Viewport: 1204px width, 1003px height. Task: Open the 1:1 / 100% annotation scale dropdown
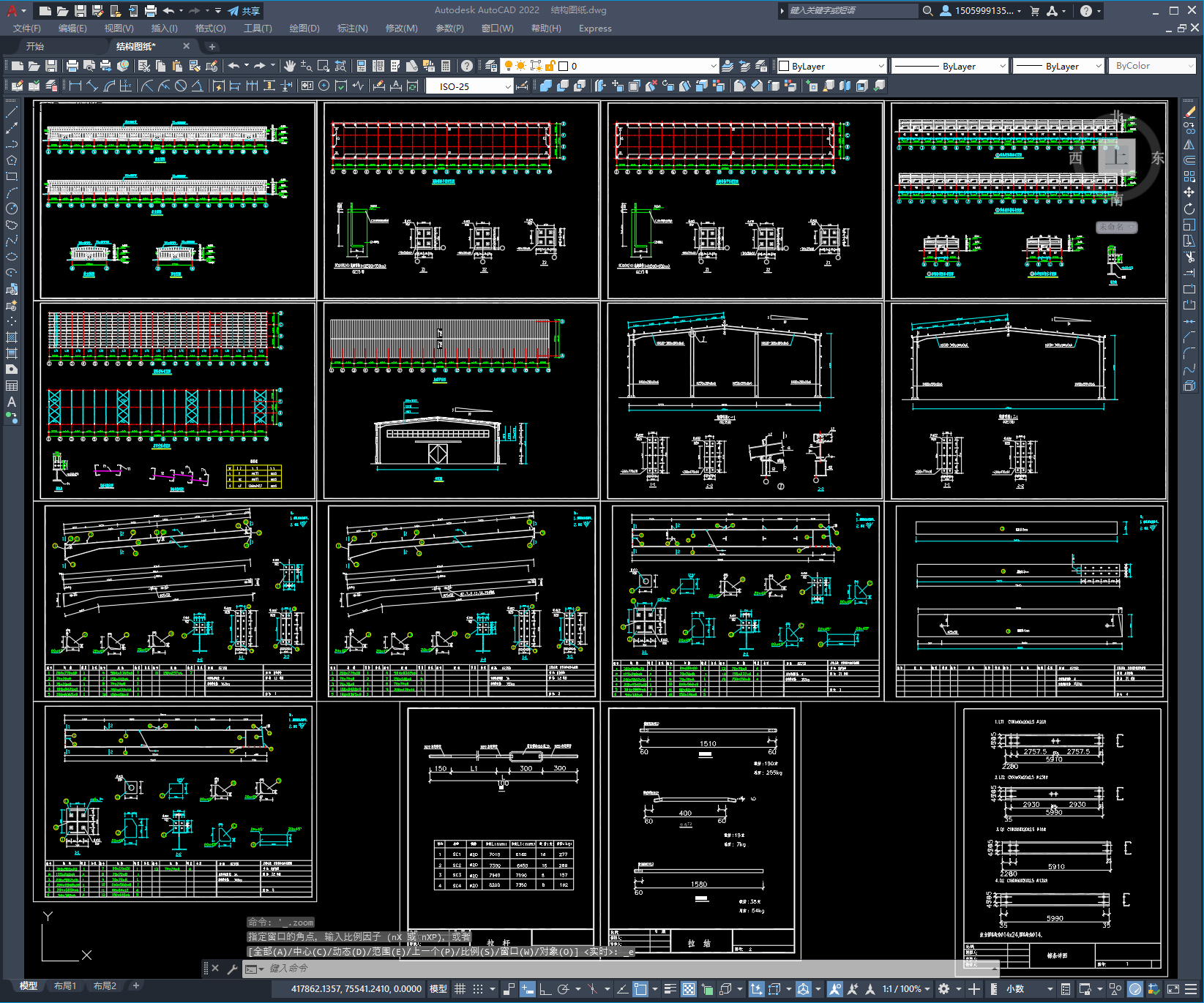click(906, 988)
